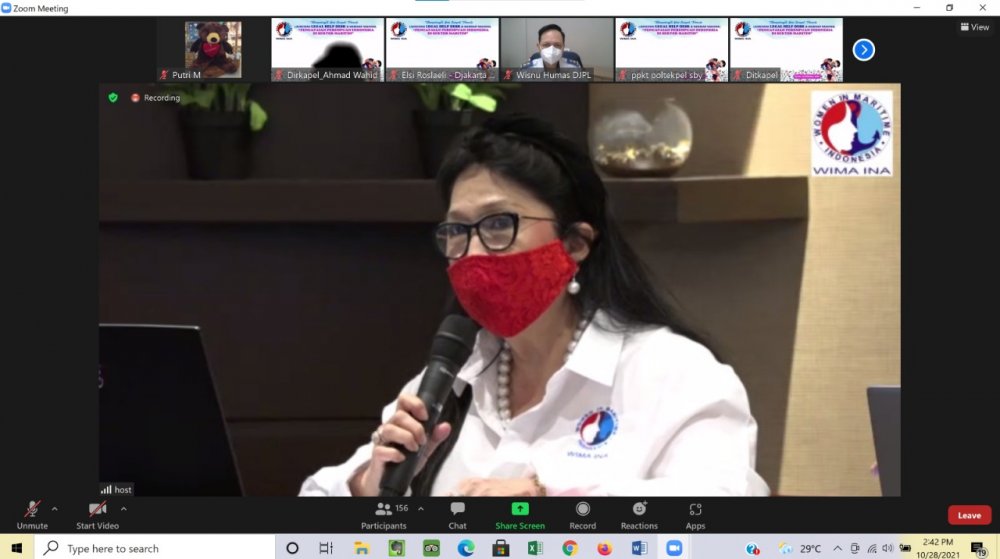This screenshot has height=559, width=1000.
Task: Expand the arrow next to Participants count
Action: pyautogui.click(x=421, y=509)
